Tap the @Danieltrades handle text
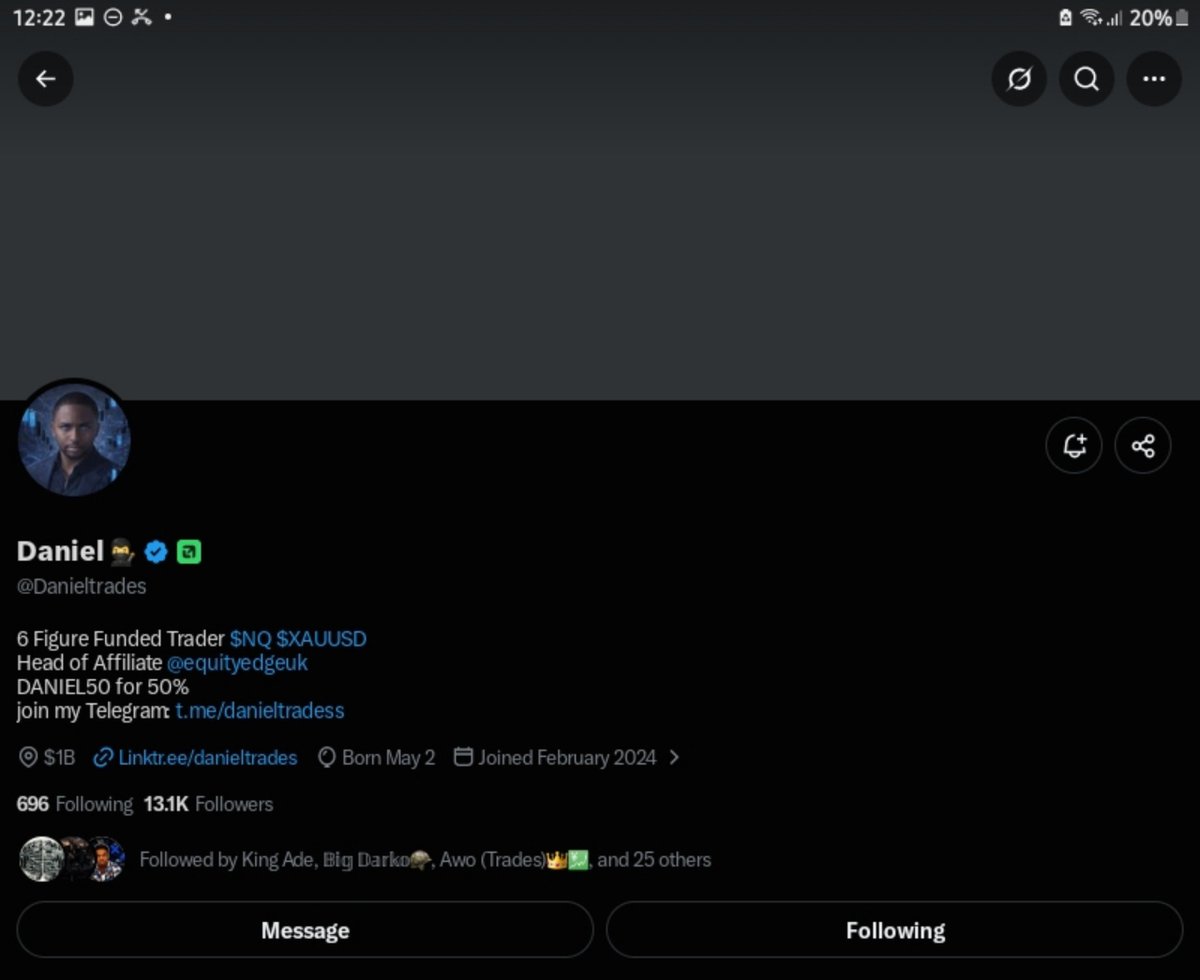1200x980 pixels. pyautogui.click(x=82, y=586)
